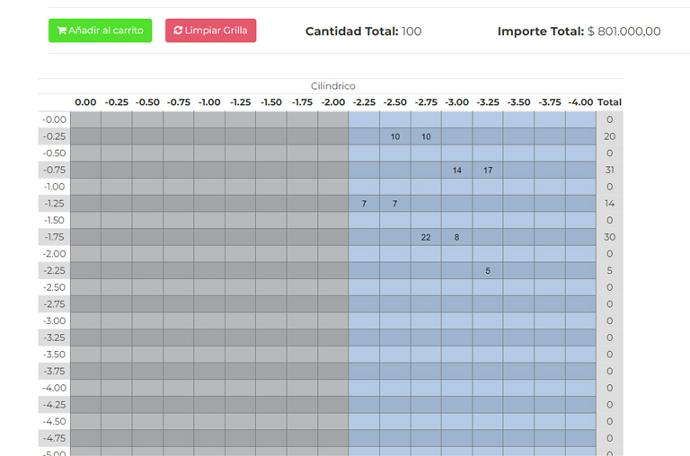Click the -3.00 row header label
This screenshot has height=456, width=690.
point(54,321)
